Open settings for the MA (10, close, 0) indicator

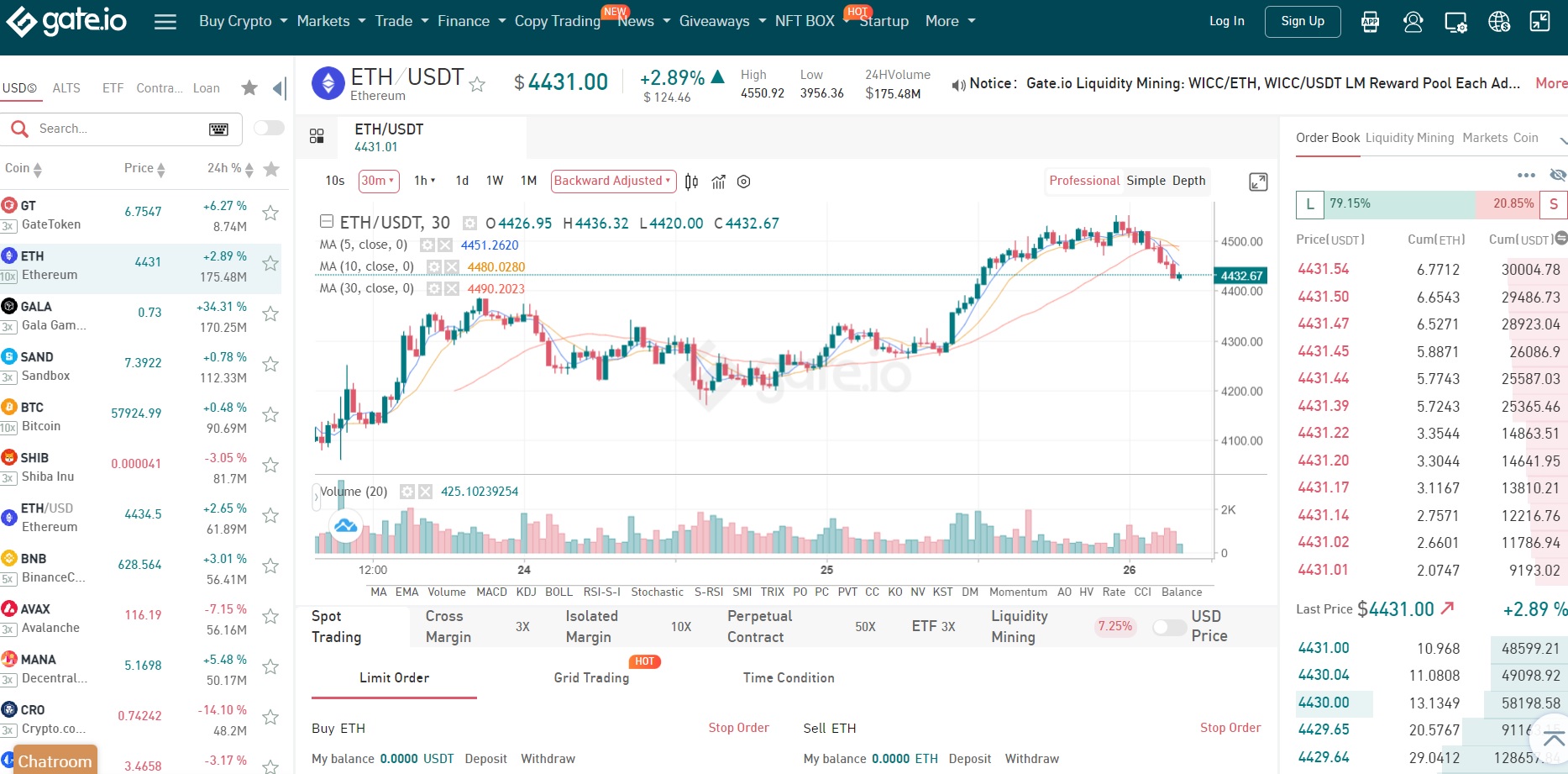[x=434, y=267]
